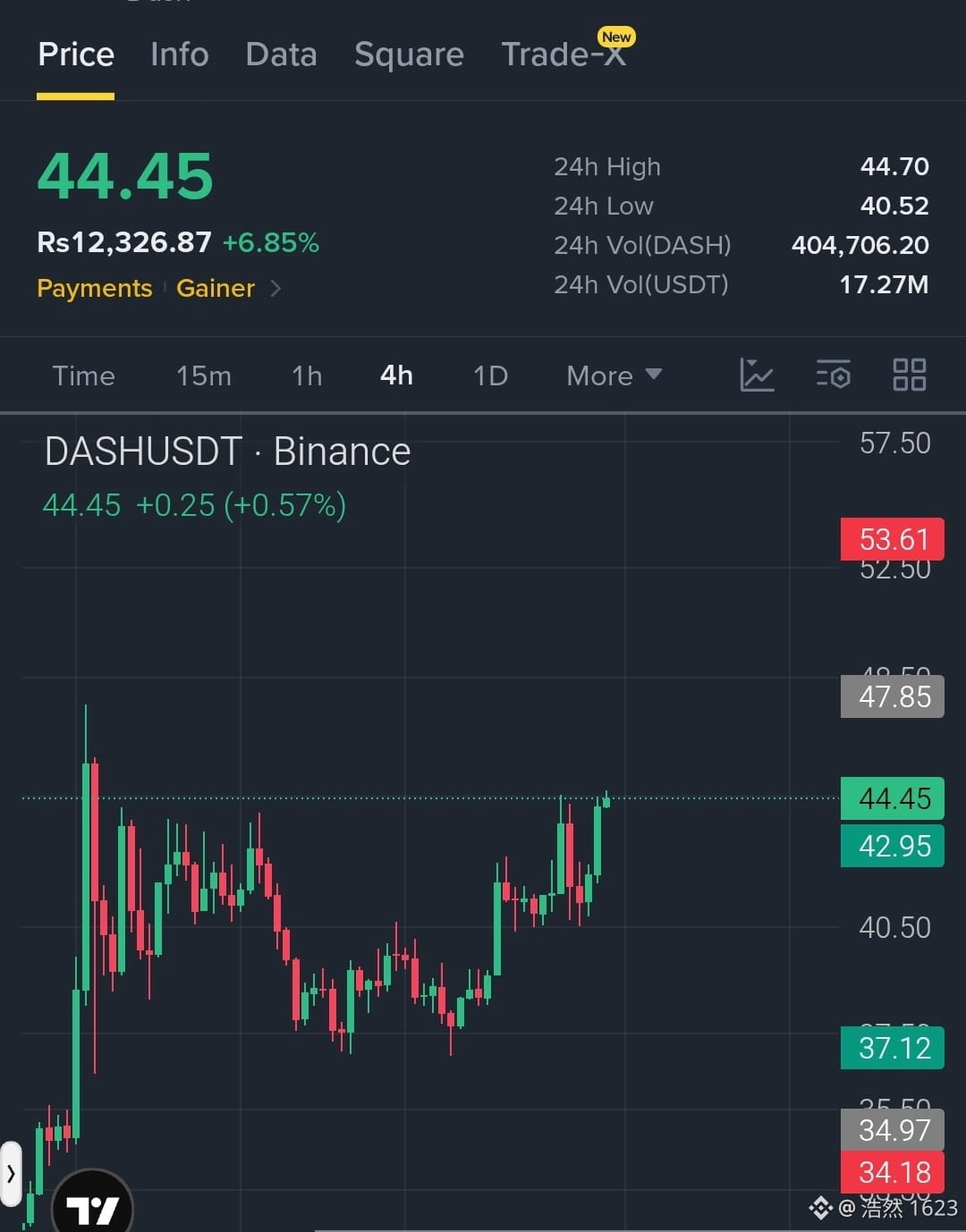Click the green 44.45 current price label
Image resolution: width=966 pixels, height=1232 pixels.
click(x=893, y=798)
